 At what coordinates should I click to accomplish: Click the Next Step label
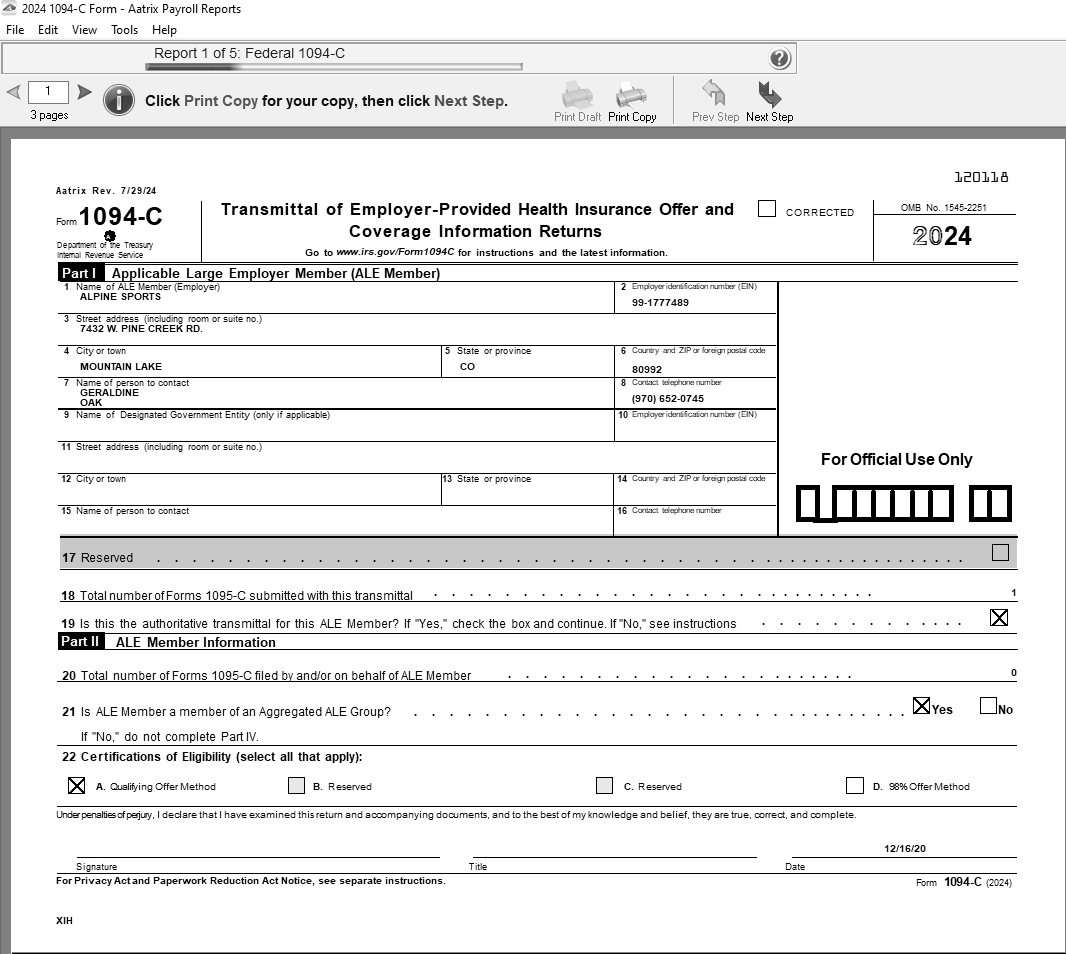pos(770,117)
